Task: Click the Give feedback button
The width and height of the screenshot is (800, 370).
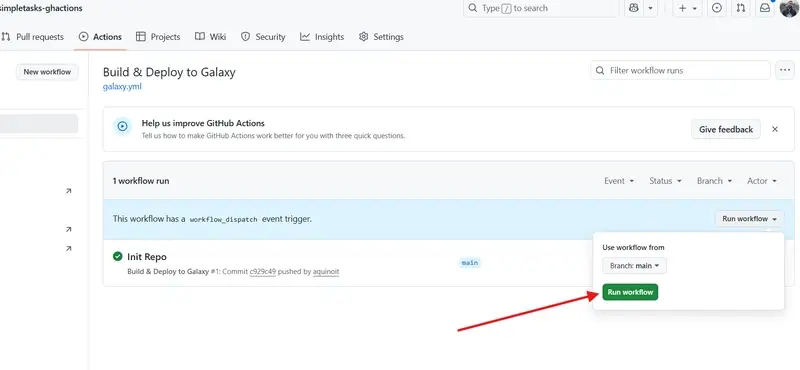Action: tap(726, 129)
